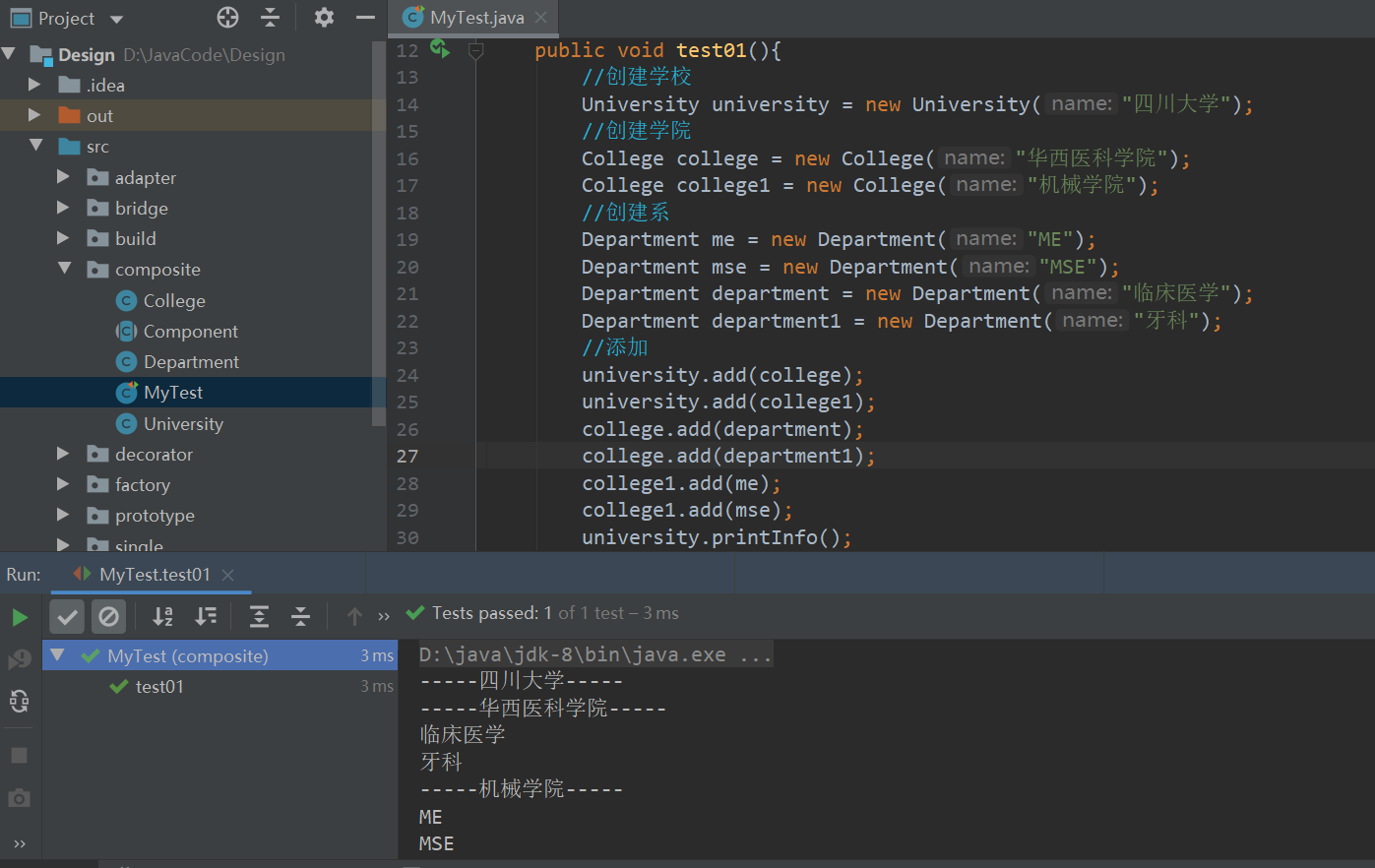
Task: Expand all test results in Run toolbar
Action: coord(259,616)
